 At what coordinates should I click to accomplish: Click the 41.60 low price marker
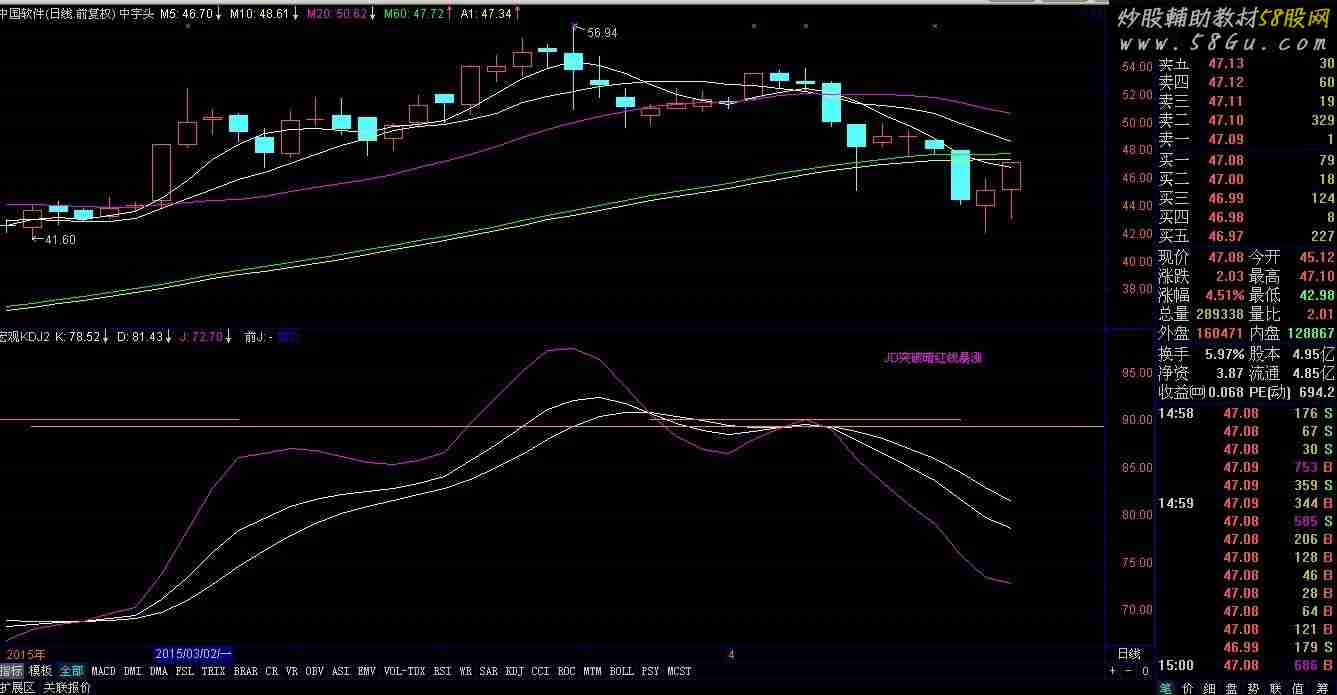click(x=60, y=239)
